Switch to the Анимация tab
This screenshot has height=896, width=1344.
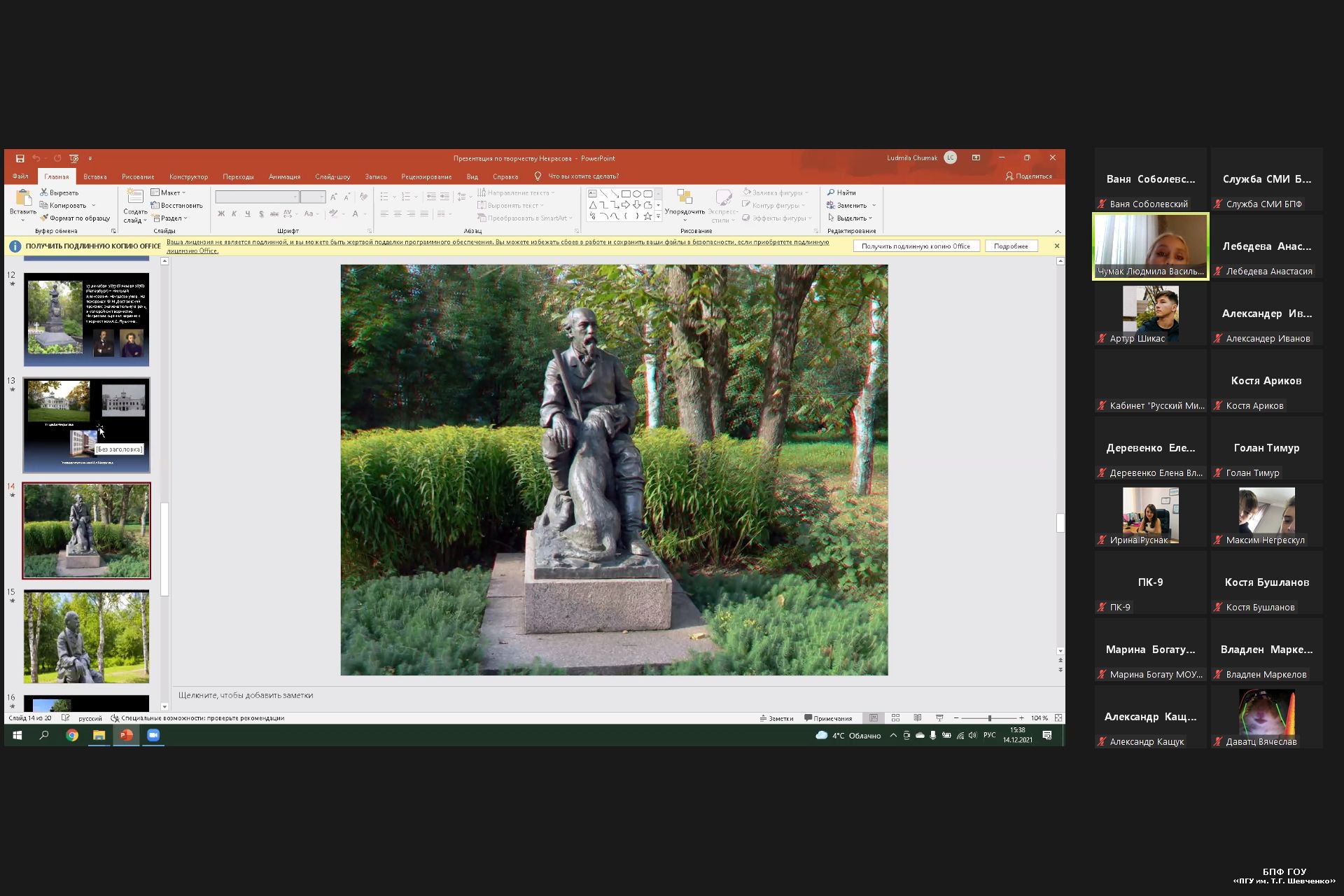284,176
